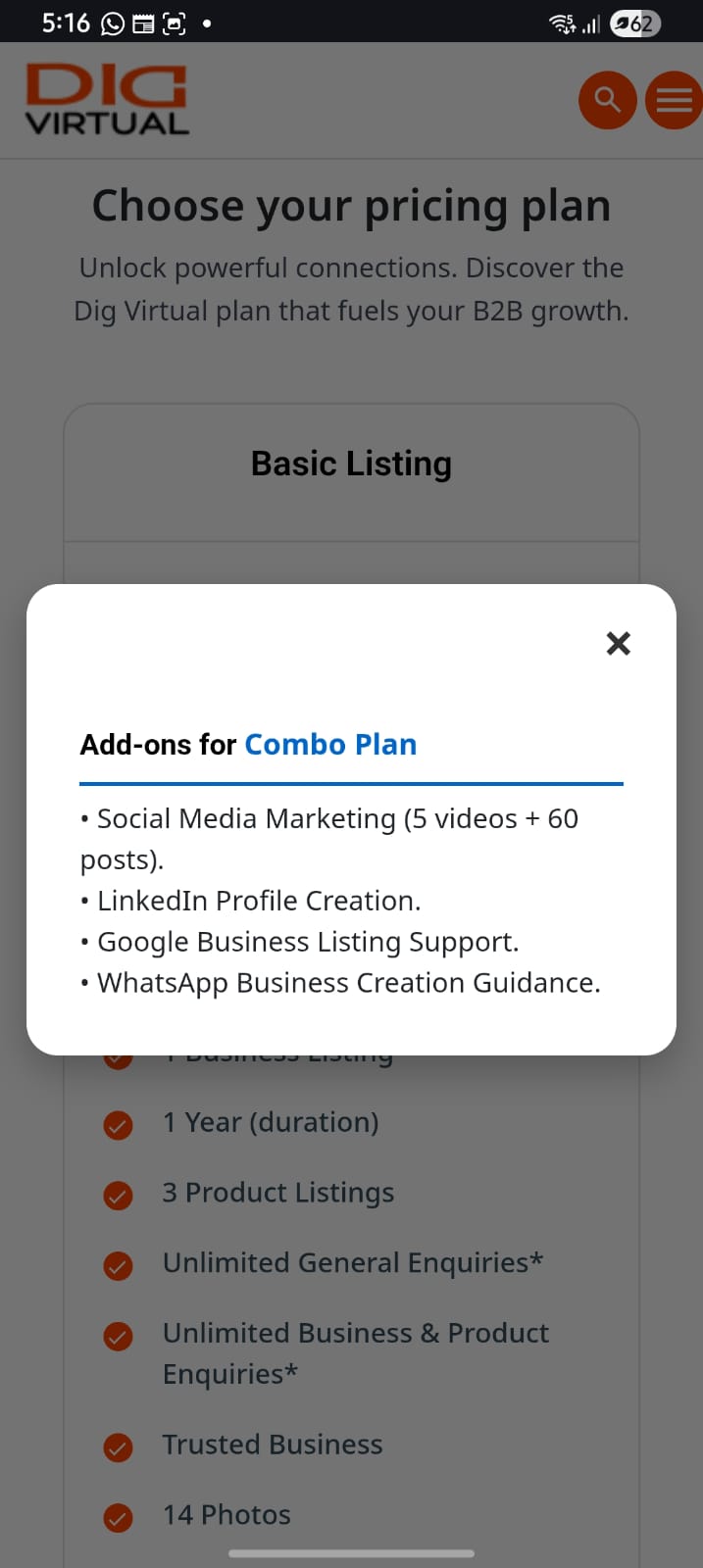Click the checkmark beside Trusted Business
The height and width of the screenshot is (1568, 703).
point(119,1446)
